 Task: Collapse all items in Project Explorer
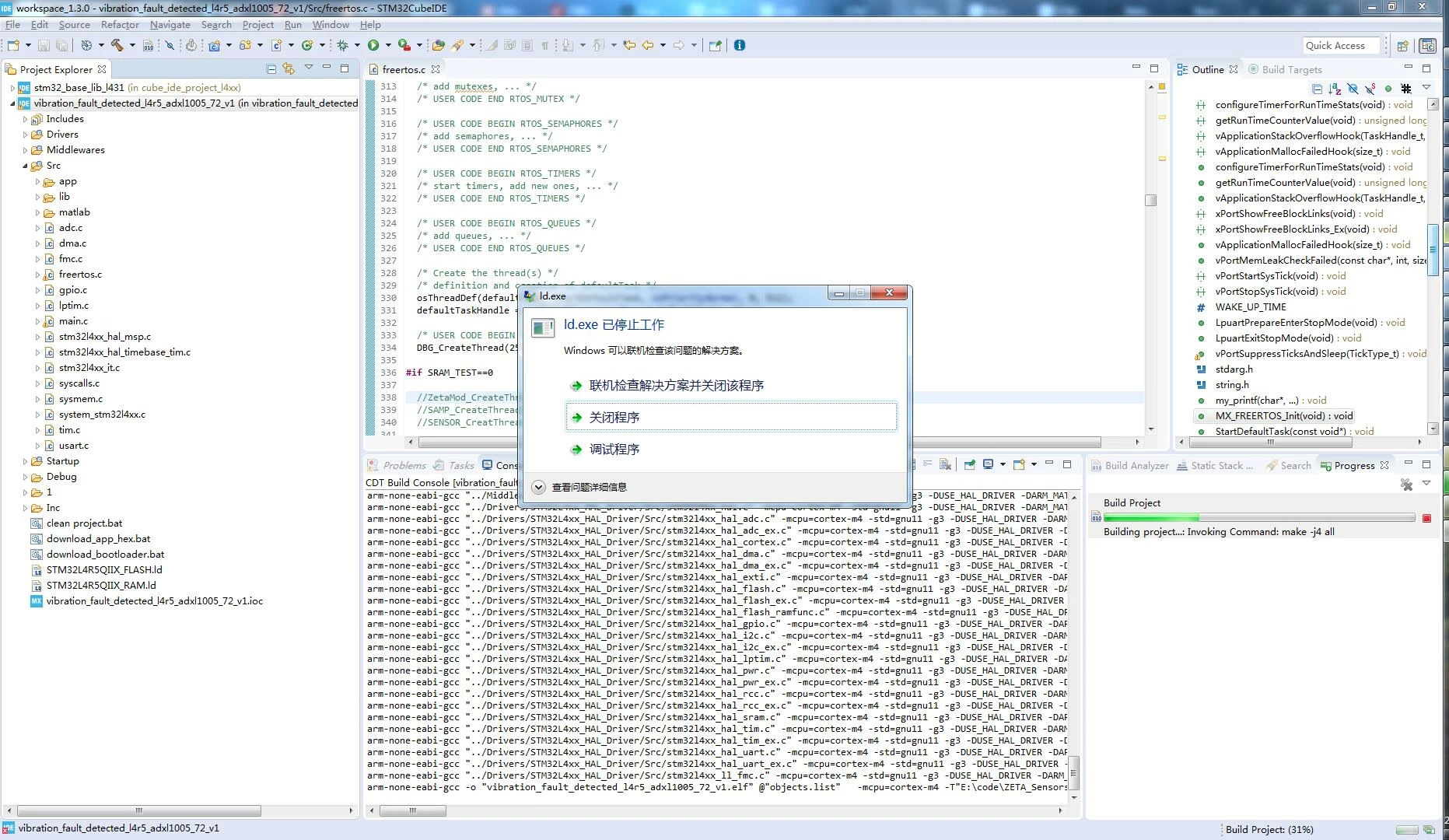click(x=271, y=69)
